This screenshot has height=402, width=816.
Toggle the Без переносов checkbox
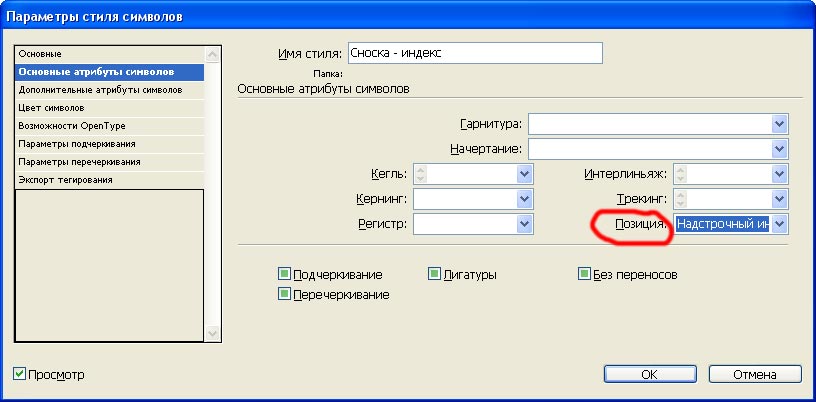584,274
